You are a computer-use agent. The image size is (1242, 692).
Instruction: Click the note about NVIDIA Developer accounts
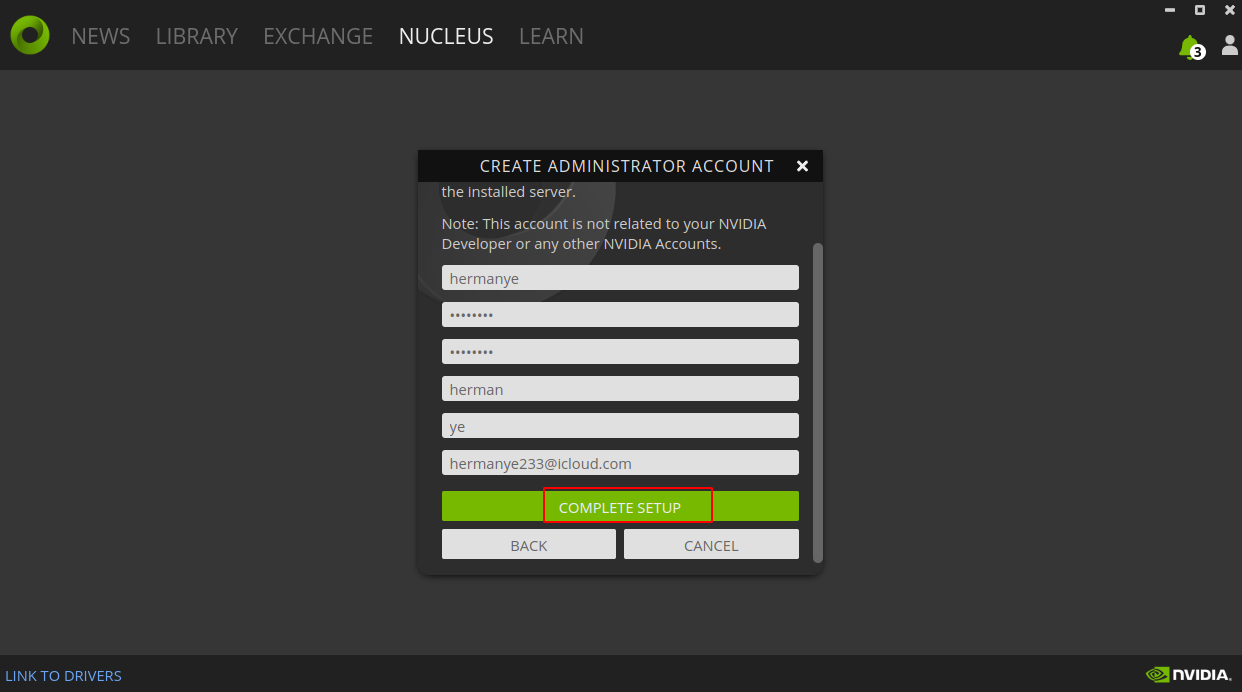pos(604,234)
